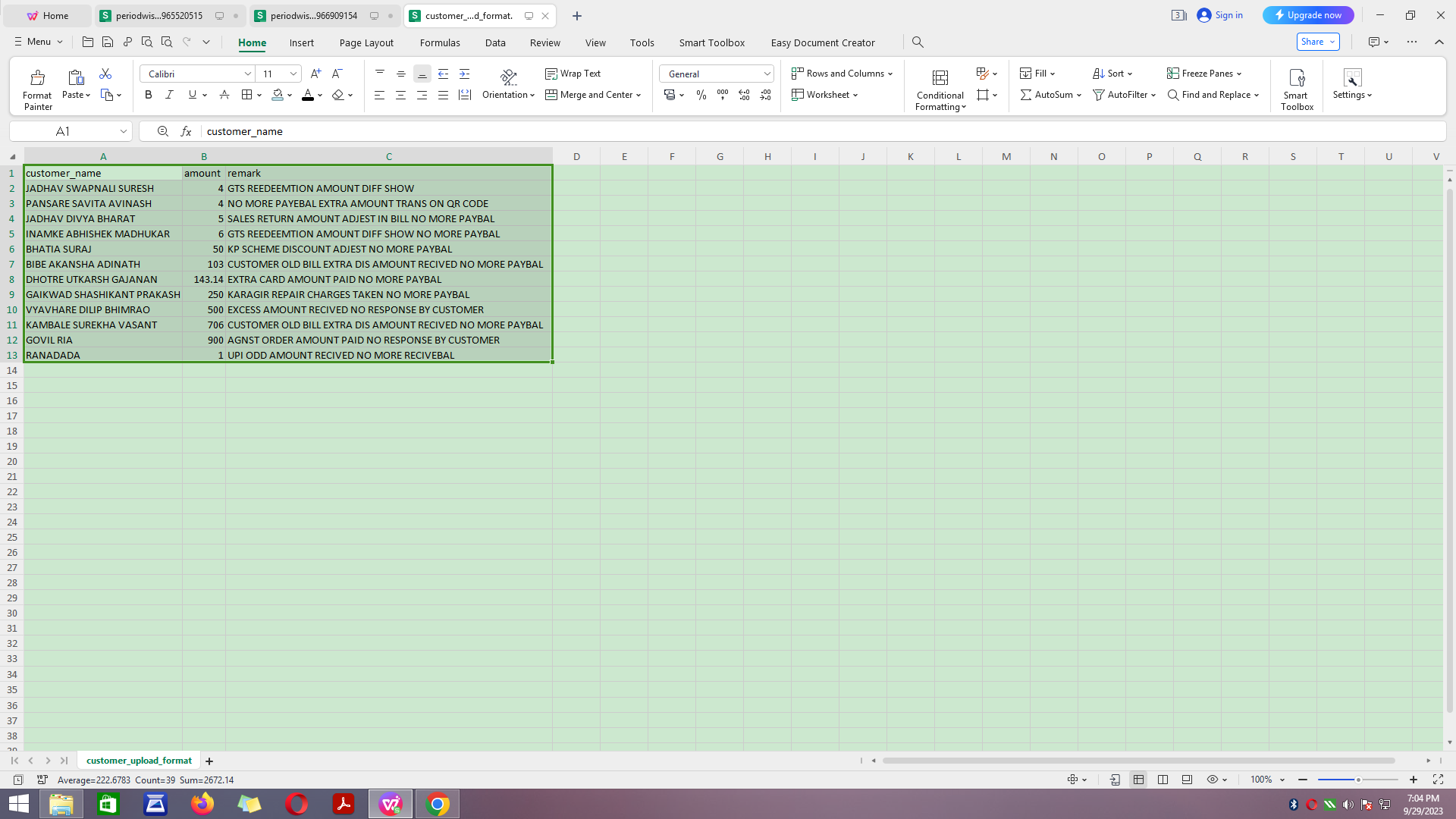The width and height of the screenshot is (1456, 819).
Task: Click the Open folder icon in quick access
Action: (x=88, y=42)
